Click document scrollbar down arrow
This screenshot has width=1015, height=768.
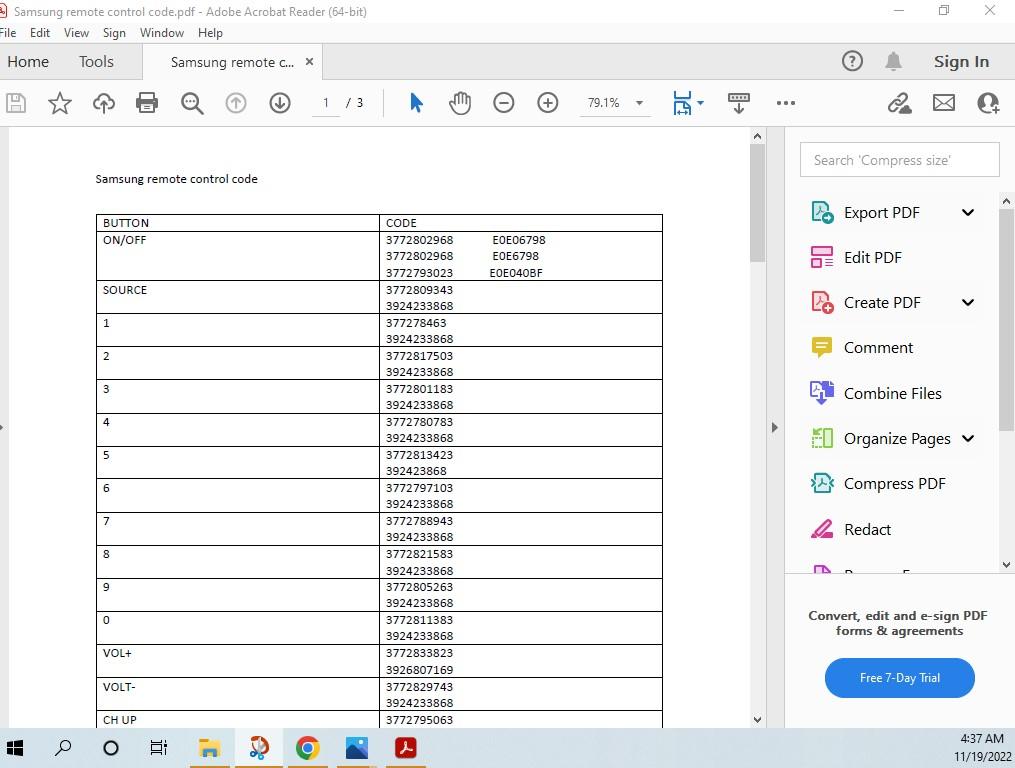click(x=757, y=719)
